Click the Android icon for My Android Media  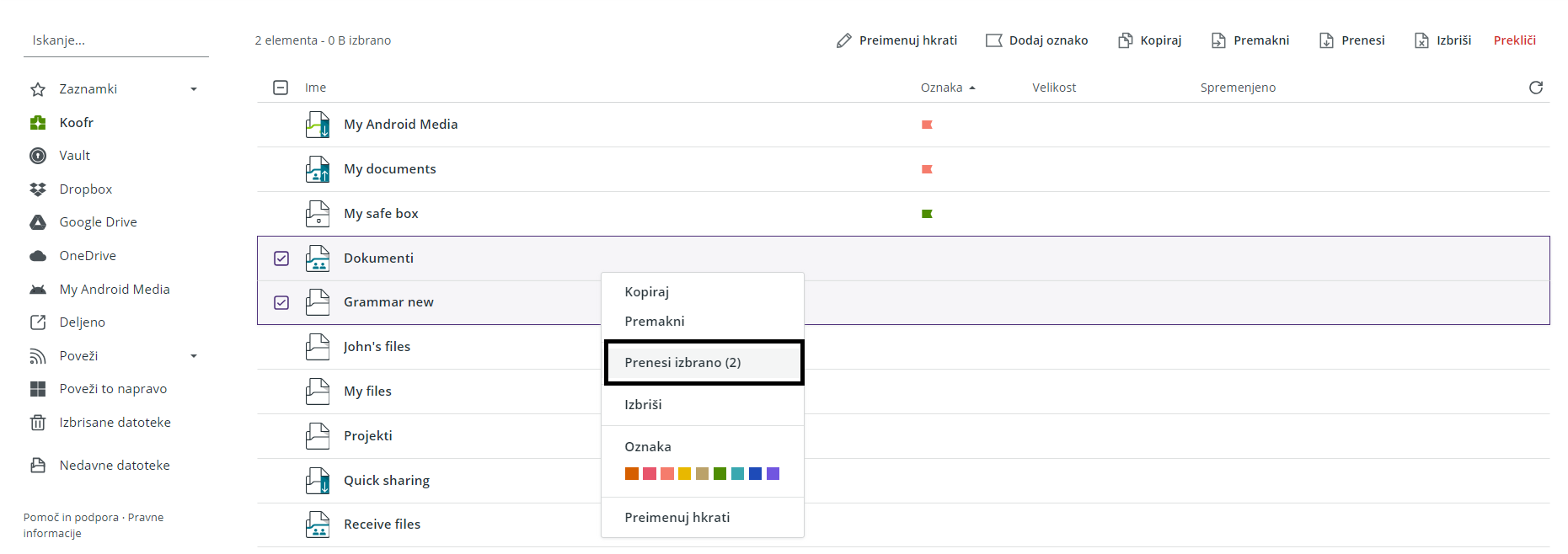tap(38, 290)
